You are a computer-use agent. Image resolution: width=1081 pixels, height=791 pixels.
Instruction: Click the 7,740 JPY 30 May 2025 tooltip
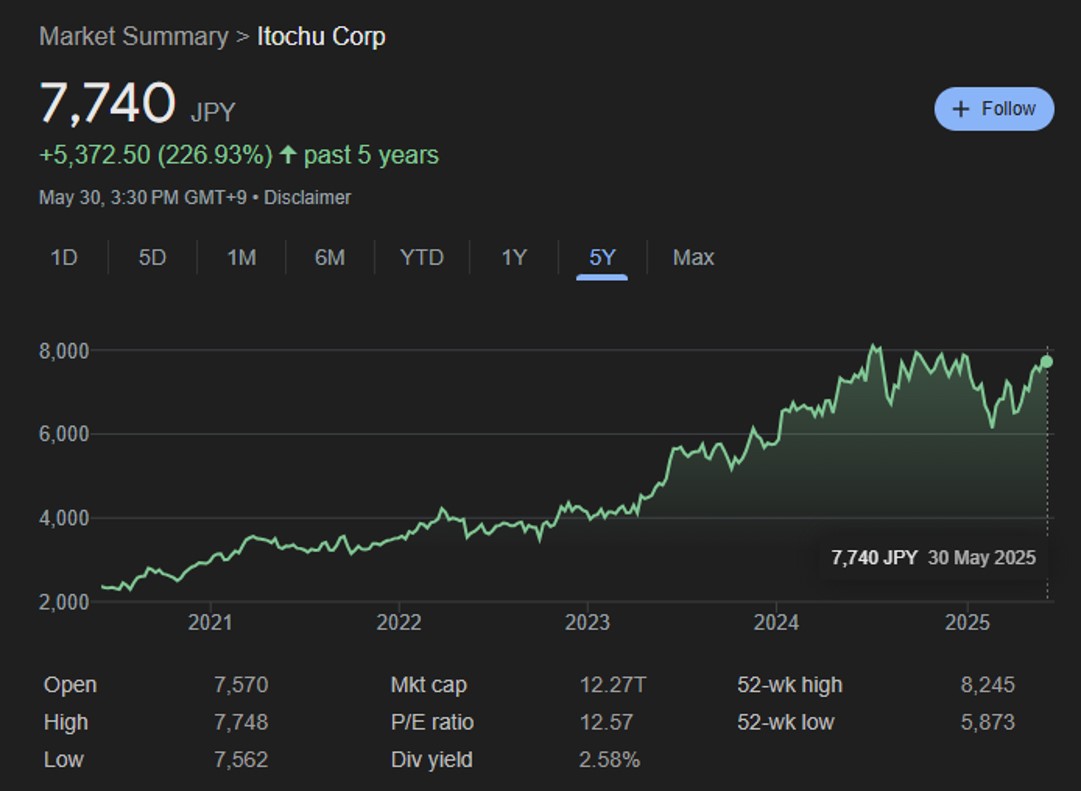pyautogui.click(x=933, y=558)
